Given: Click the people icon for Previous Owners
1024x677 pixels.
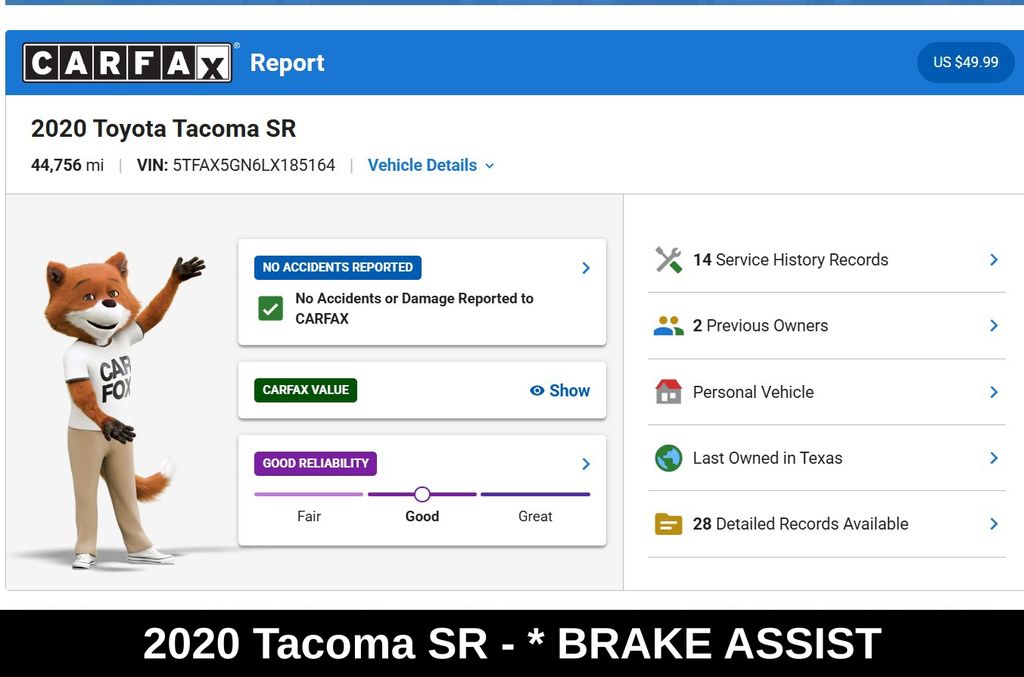Looking at the screenshot, I should click(669, 326).
